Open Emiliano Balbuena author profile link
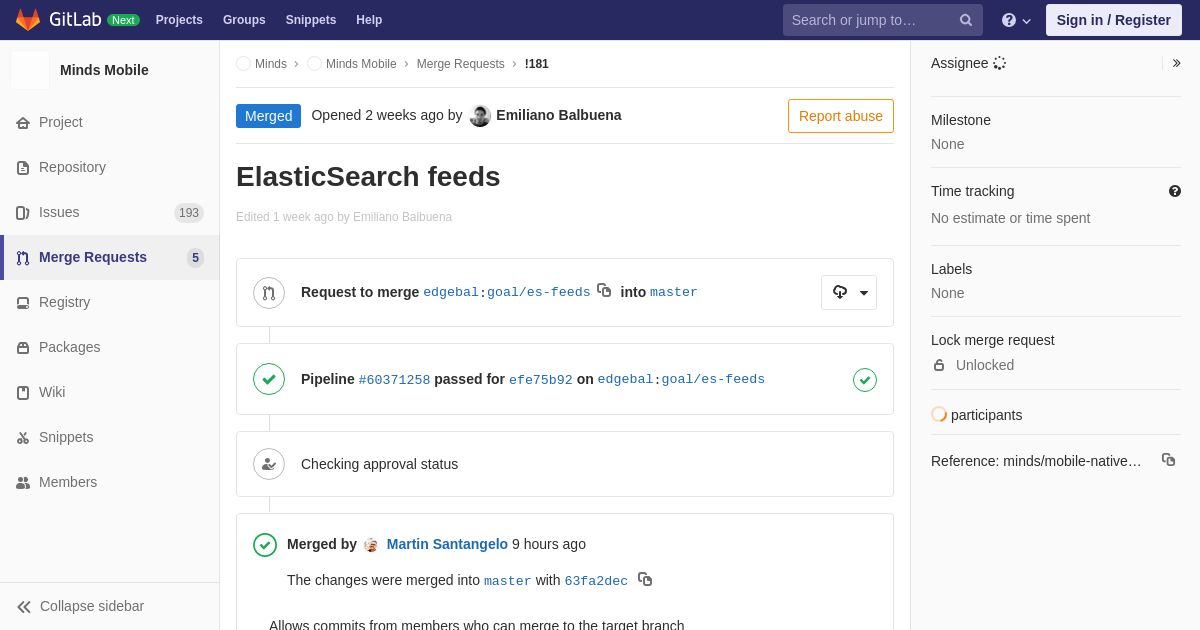 tap(559, 115)
